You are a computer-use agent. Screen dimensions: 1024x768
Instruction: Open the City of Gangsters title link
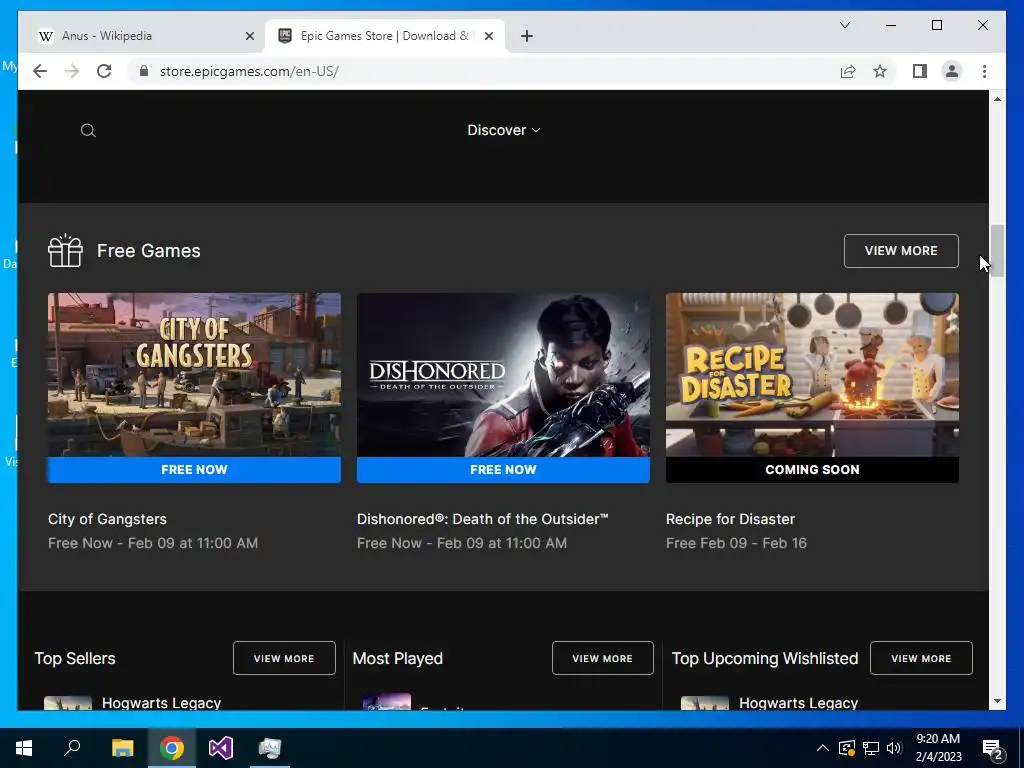(x=107, y=519)
